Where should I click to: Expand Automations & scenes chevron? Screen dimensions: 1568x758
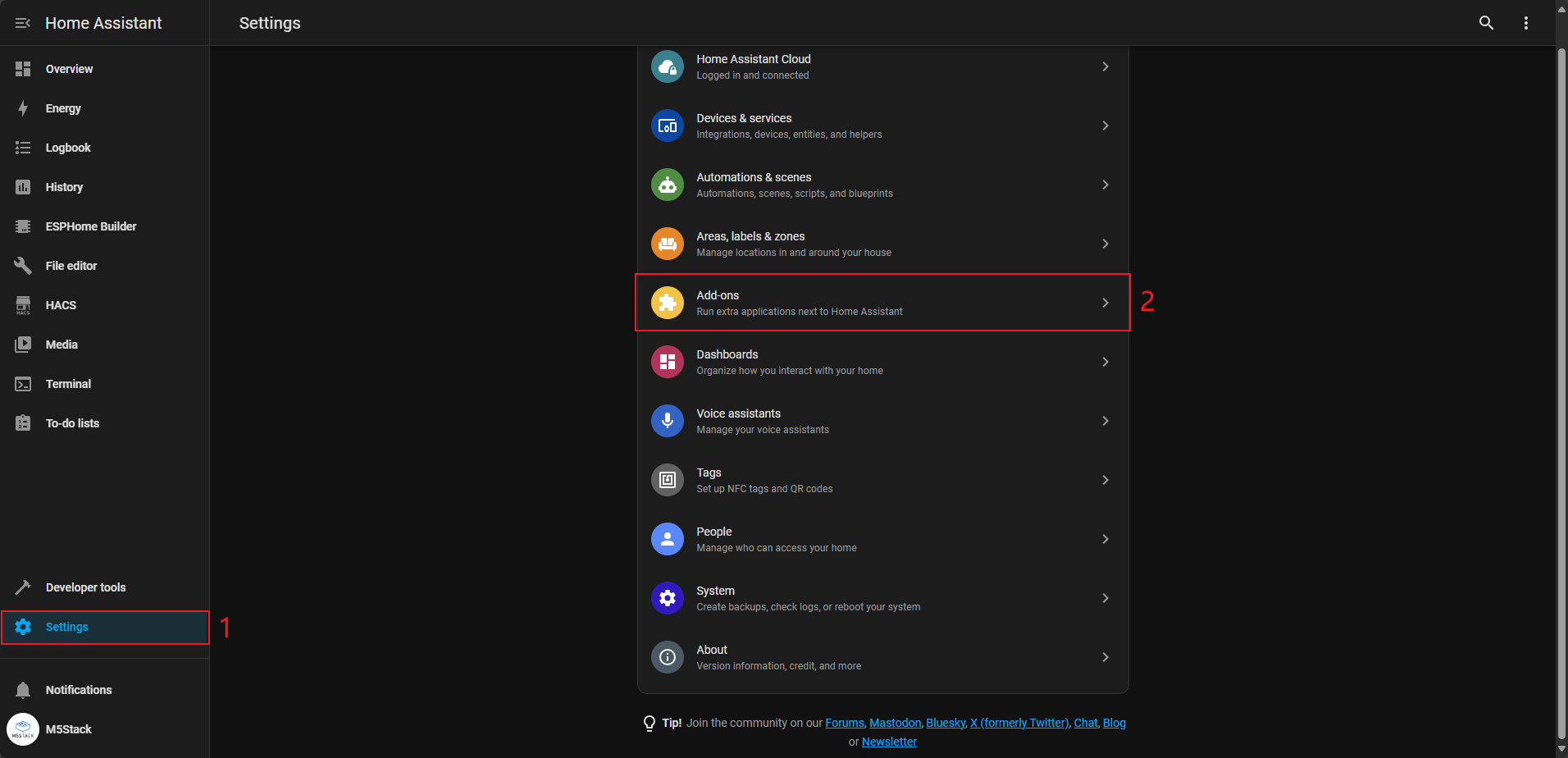pos(1105,185)
